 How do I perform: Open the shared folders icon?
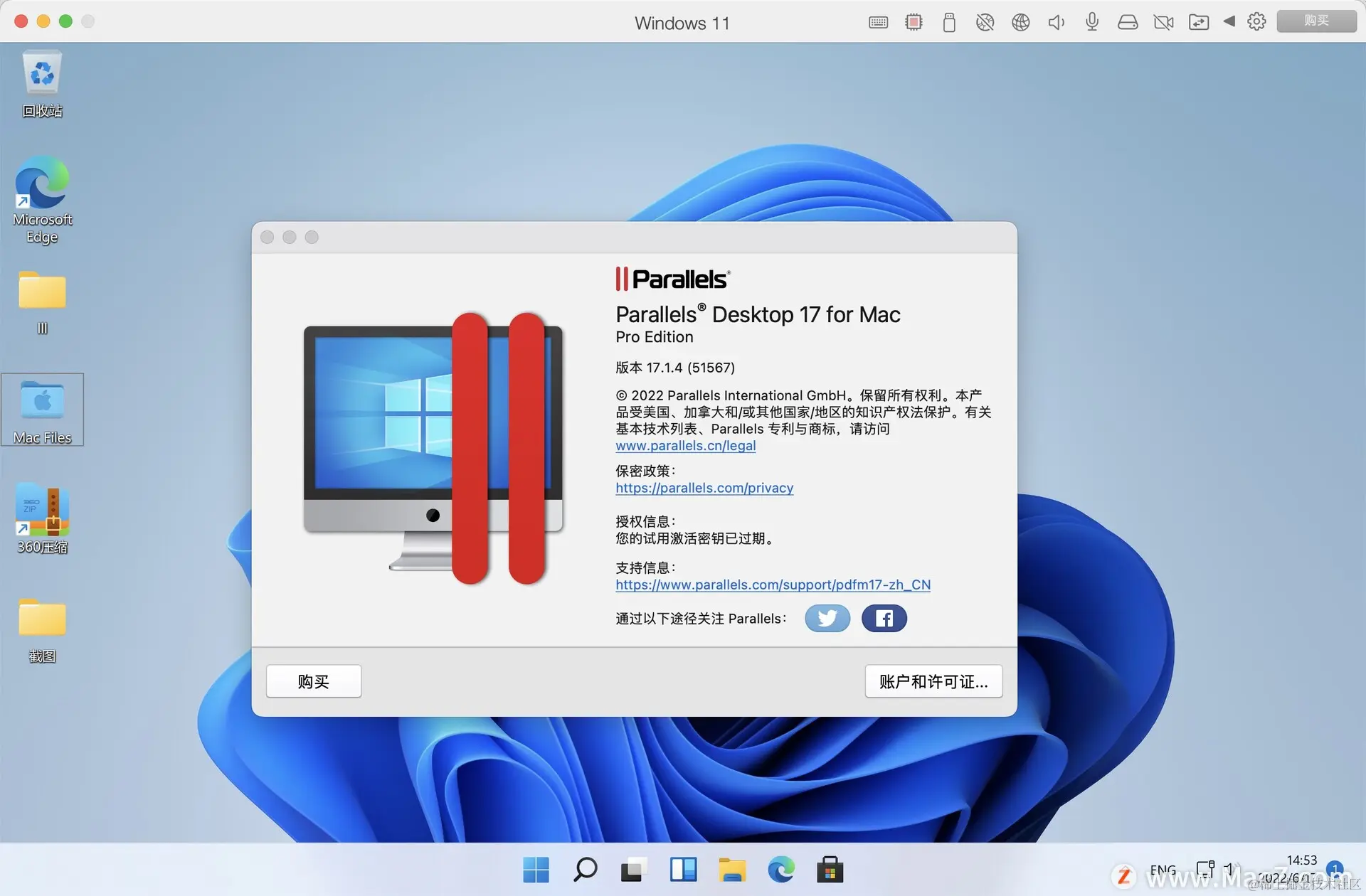tap(1199, 22)
